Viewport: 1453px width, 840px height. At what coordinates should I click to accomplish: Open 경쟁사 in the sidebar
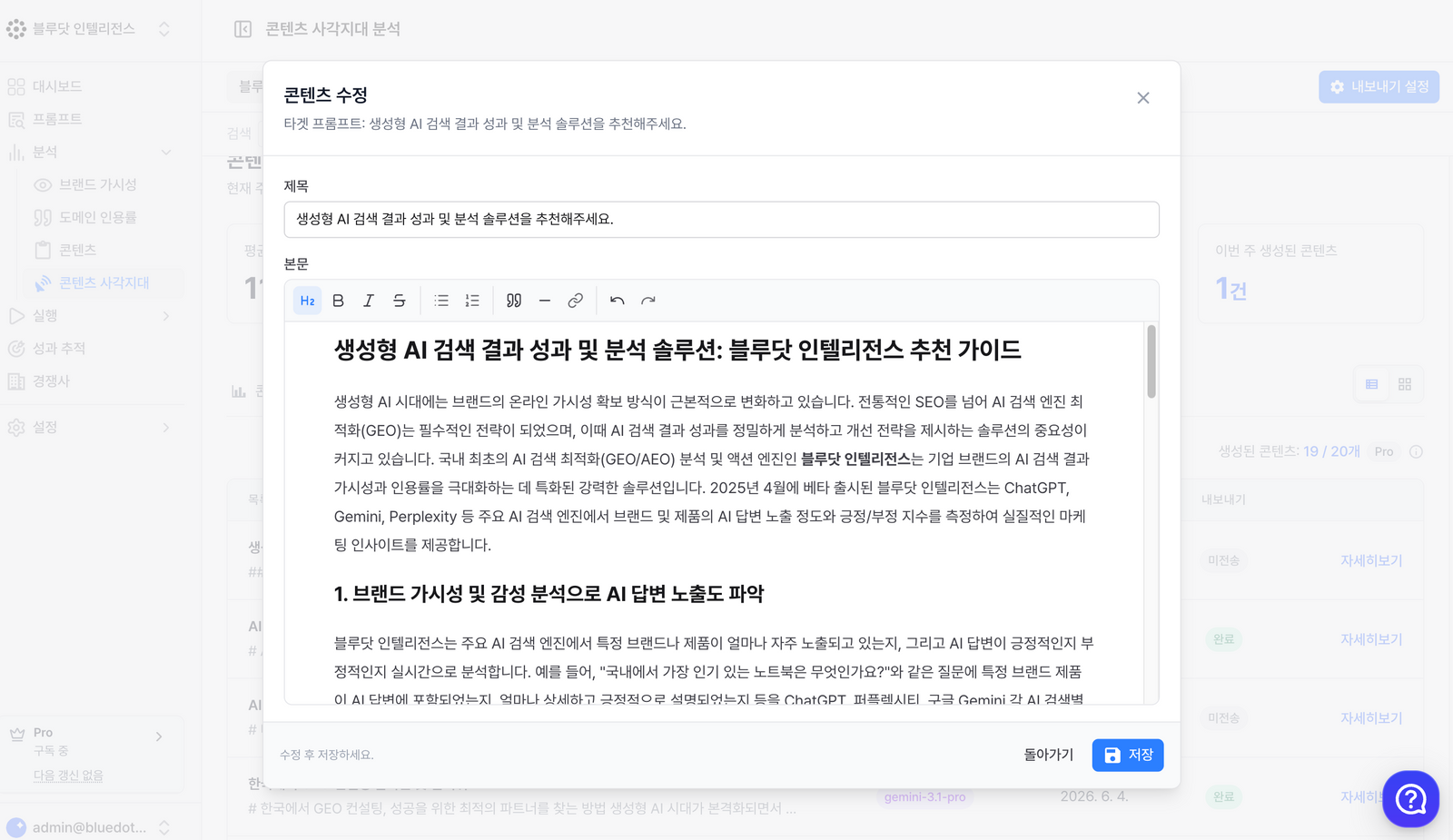coord(51,381)
